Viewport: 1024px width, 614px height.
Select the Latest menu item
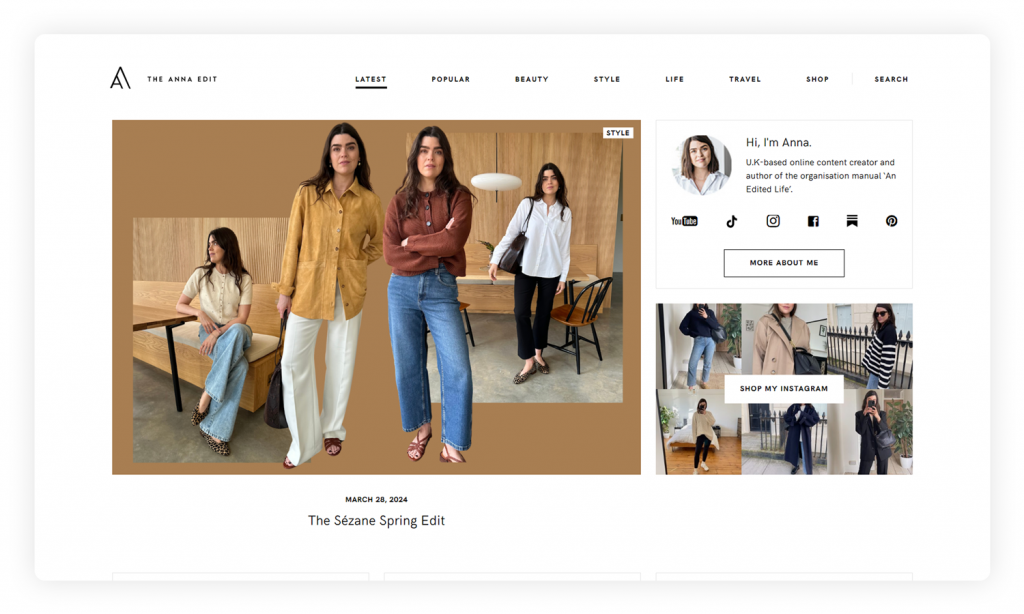(x=370, y=79)
